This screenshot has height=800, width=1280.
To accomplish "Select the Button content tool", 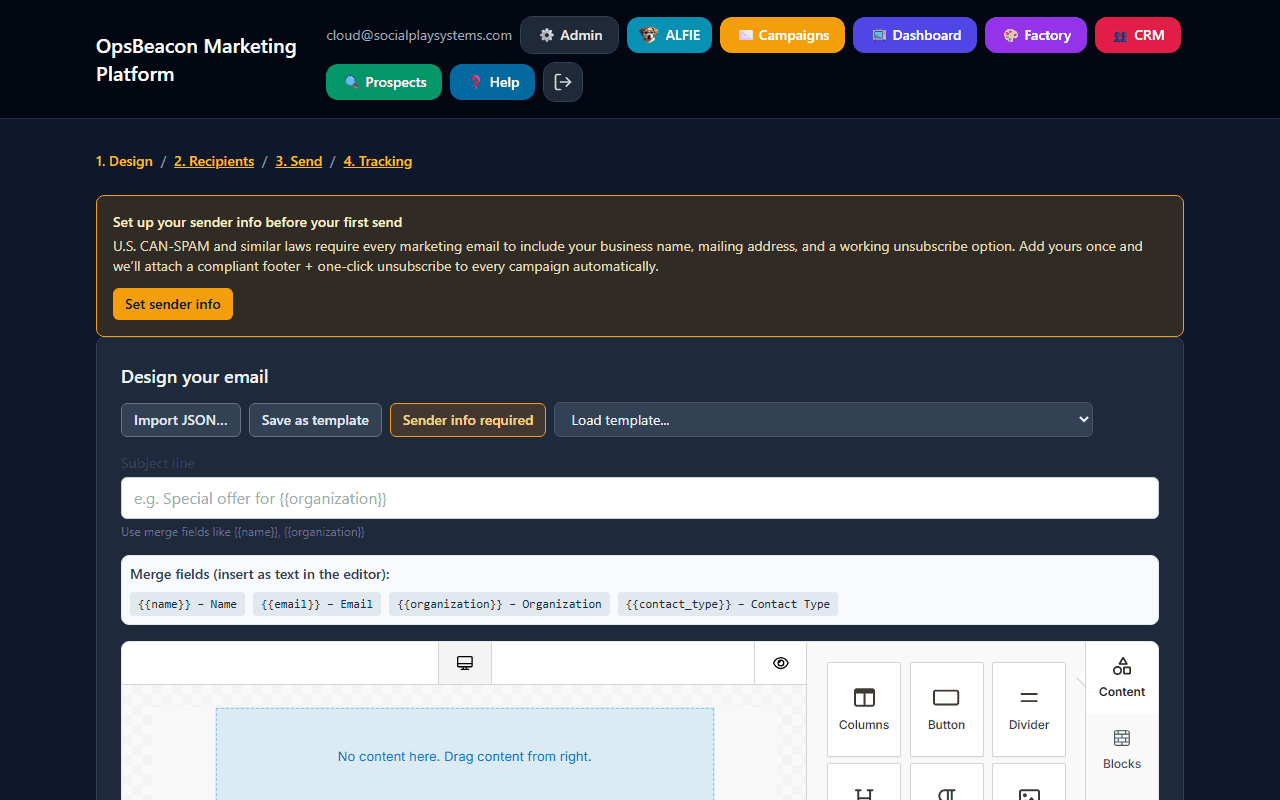I will point(946,709).
